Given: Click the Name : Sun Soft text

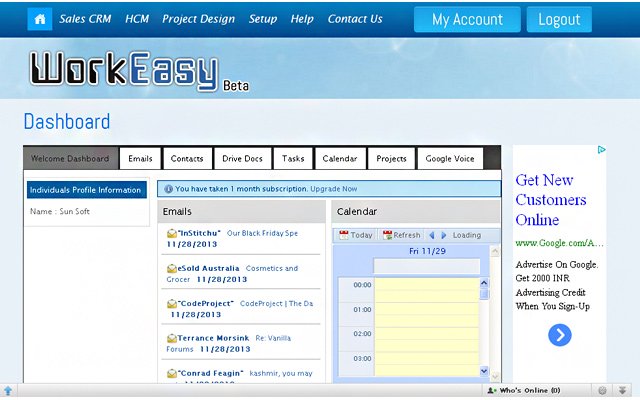Looking at the screenshot, I should pos(60,211).
